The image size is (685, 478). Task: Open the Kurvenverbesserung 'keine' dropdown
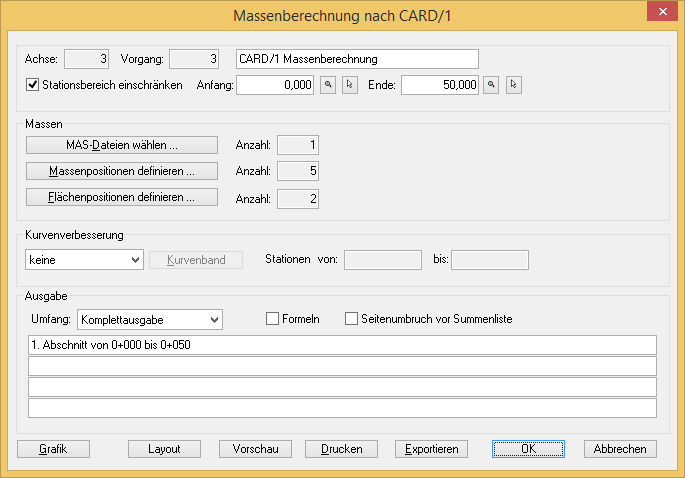coord(84,260)
